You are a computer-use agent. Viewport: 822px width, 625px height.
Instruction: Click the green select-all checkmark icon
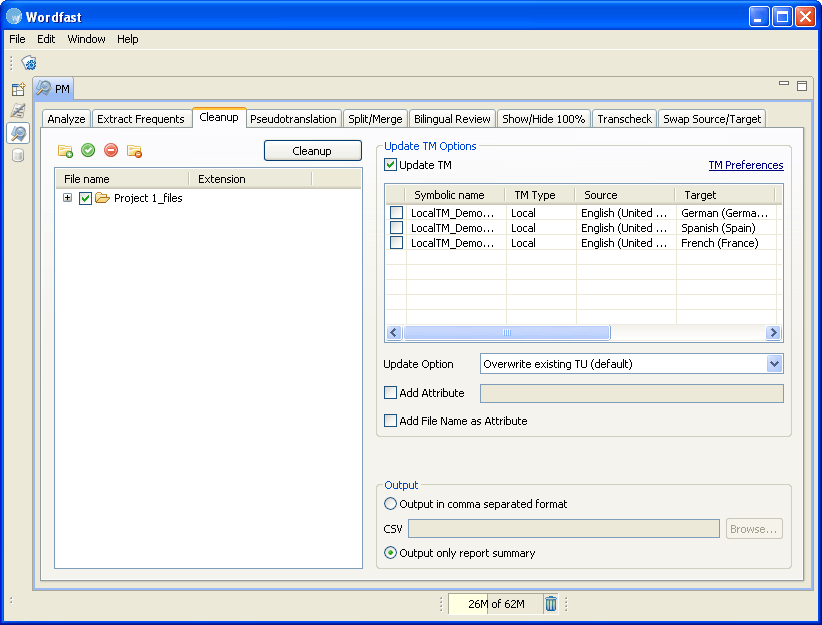pyautogui.click(x=88, y=150)
